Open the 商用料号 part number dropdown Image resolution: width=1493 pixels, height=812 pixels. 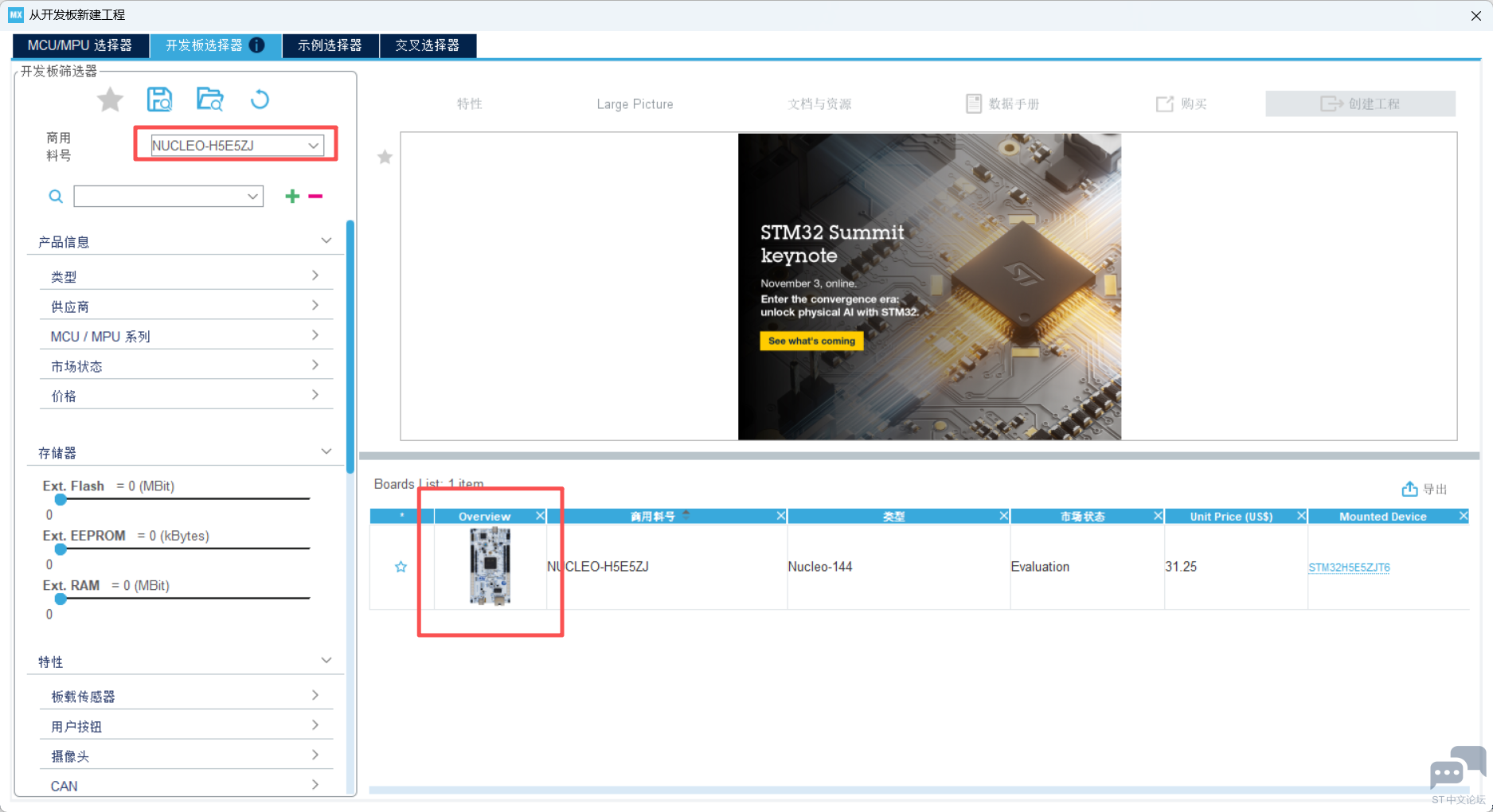314,146
